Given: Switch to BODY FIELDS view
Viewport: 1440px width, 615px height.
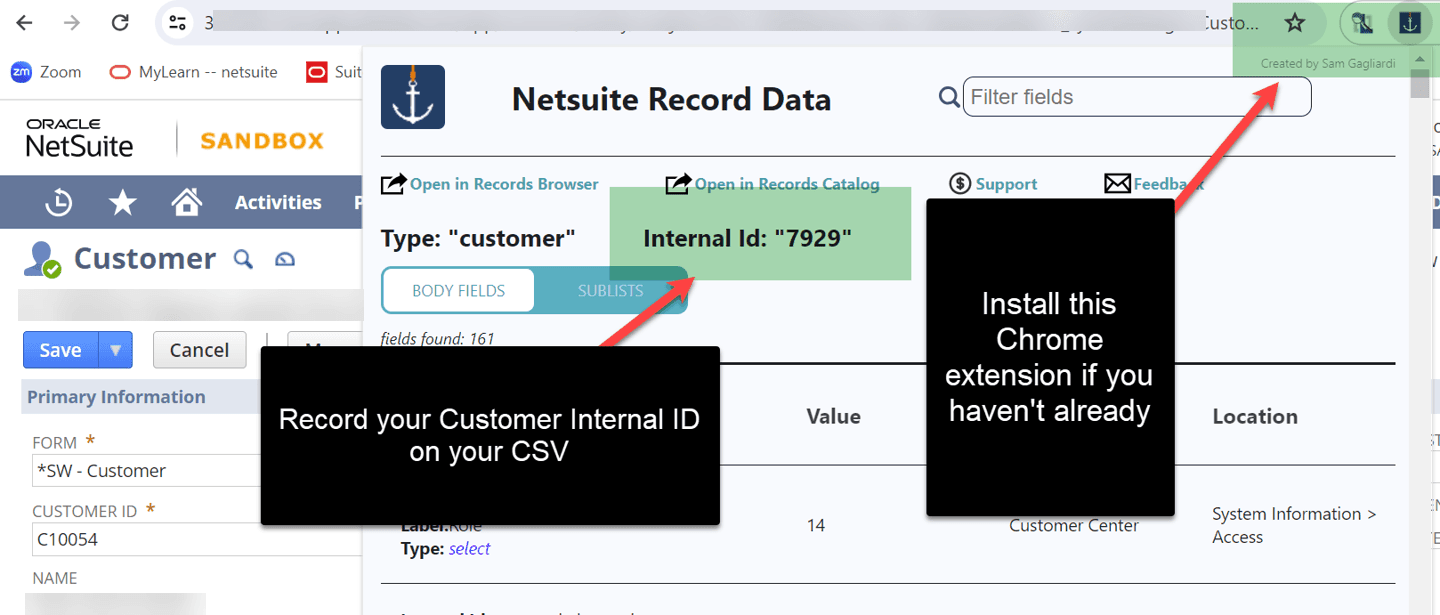Looking at the screenshot, I should click(458, 291).
